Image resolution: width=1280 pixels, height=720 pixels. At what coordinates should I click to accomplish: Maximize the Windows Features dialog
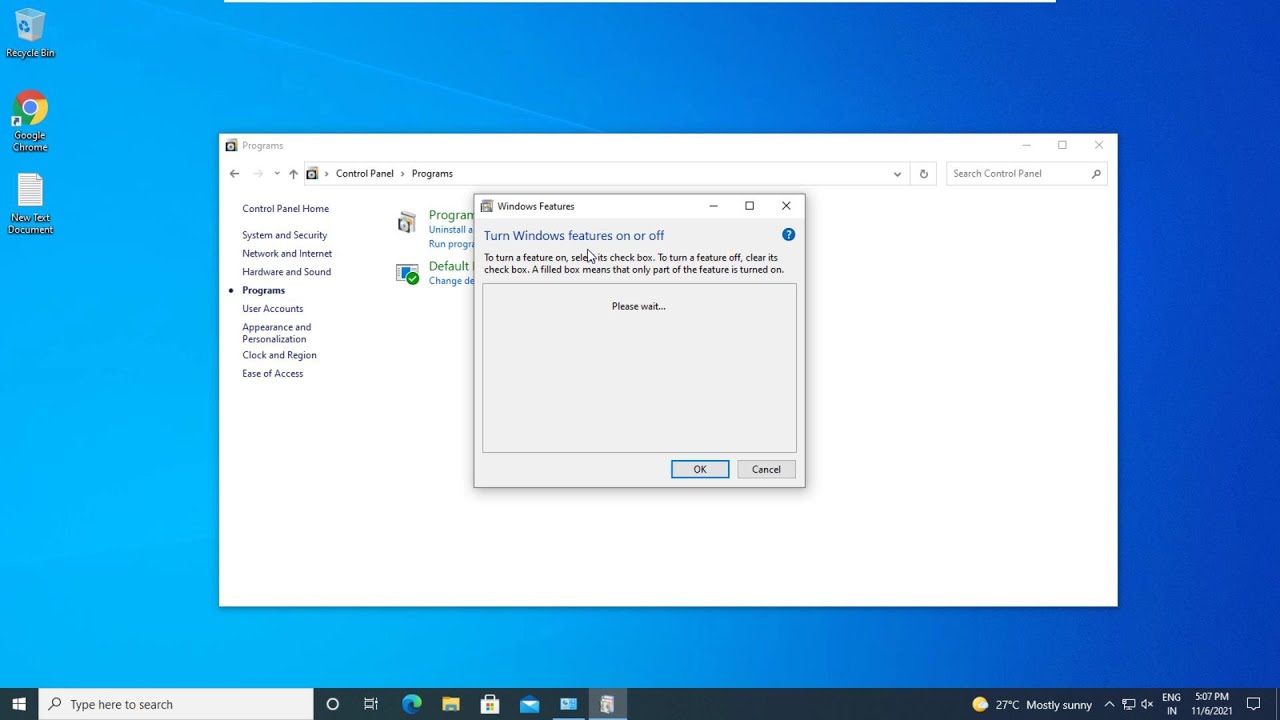coord(749,206)
